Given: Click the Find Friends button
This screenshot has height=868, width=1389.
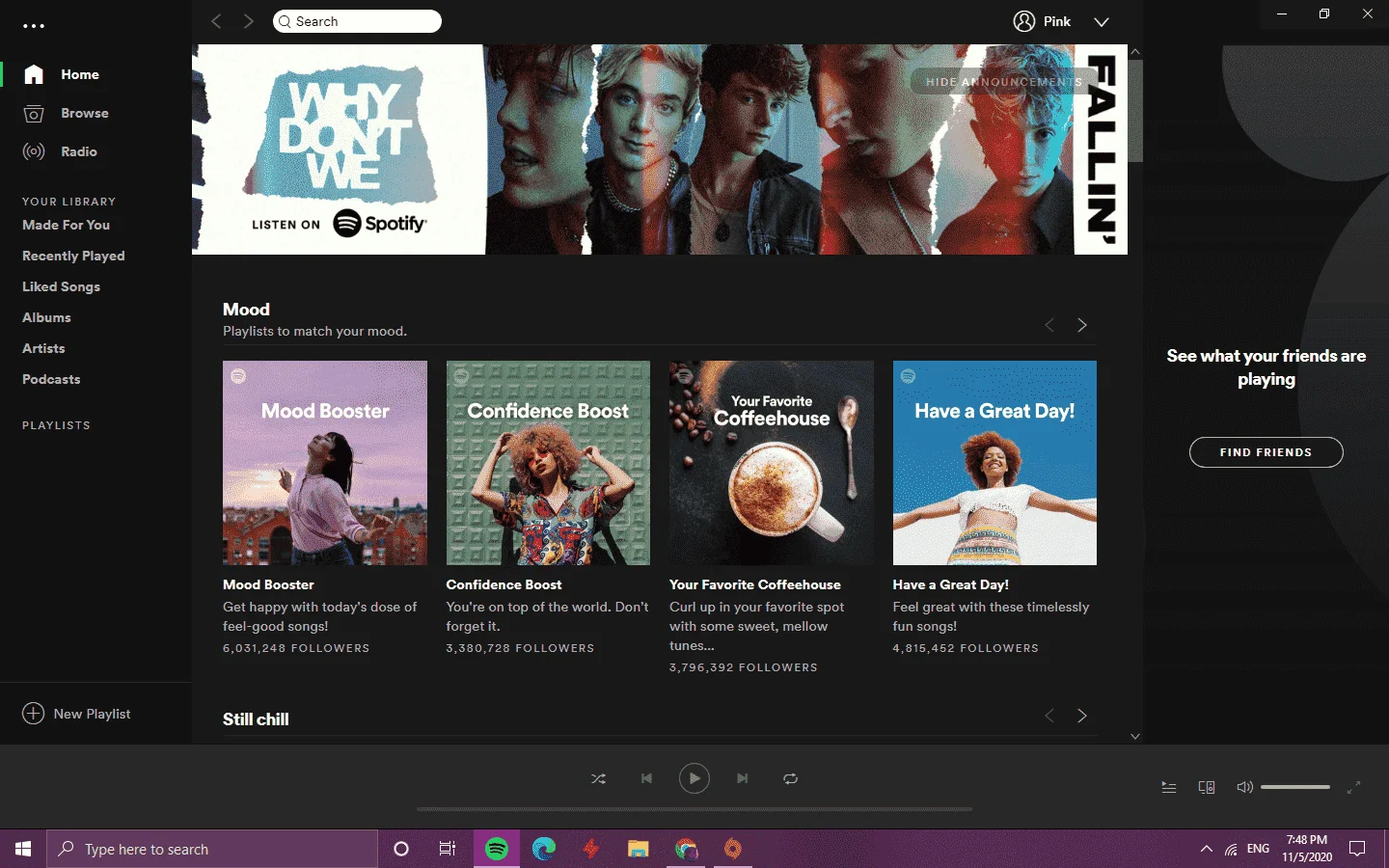Looking at the screenshot, I should pos(1266,452).
